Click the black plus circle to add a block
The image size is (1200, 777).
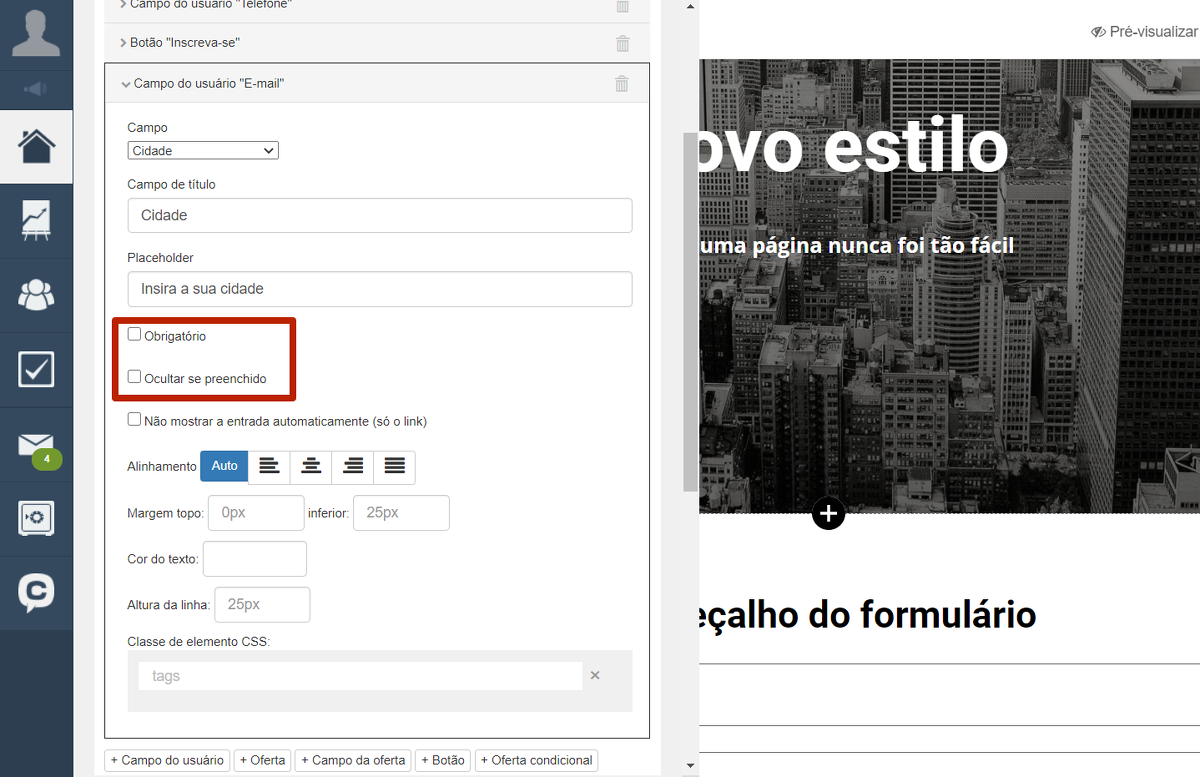pyautogui.click(x=828, y=514)
